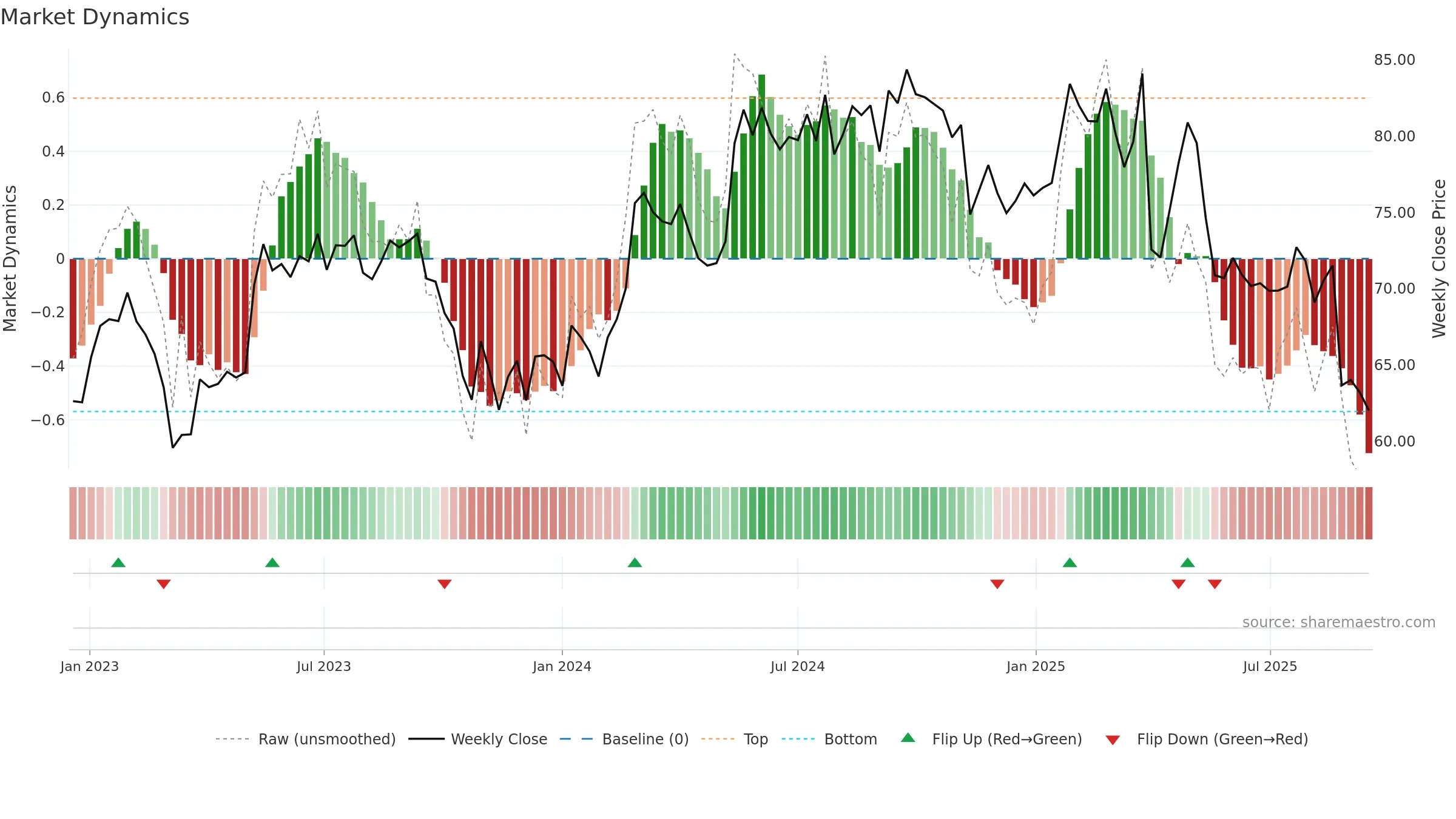Toggle the Bottom threshold legend item
This screenshot has height=819, width=1456.
click(x=829, y=739)
